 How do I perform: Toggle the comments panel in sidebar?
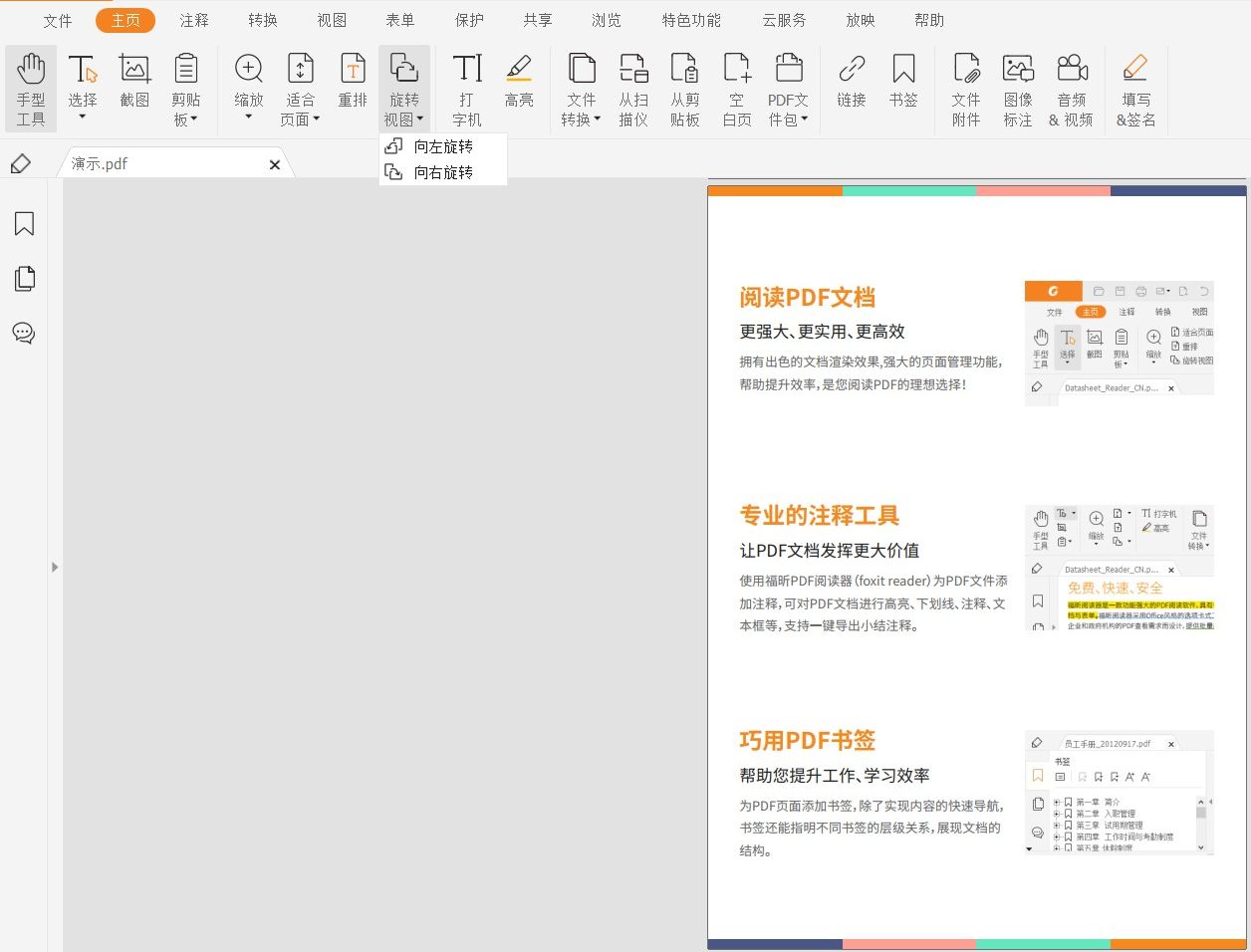tap(23, 333)
